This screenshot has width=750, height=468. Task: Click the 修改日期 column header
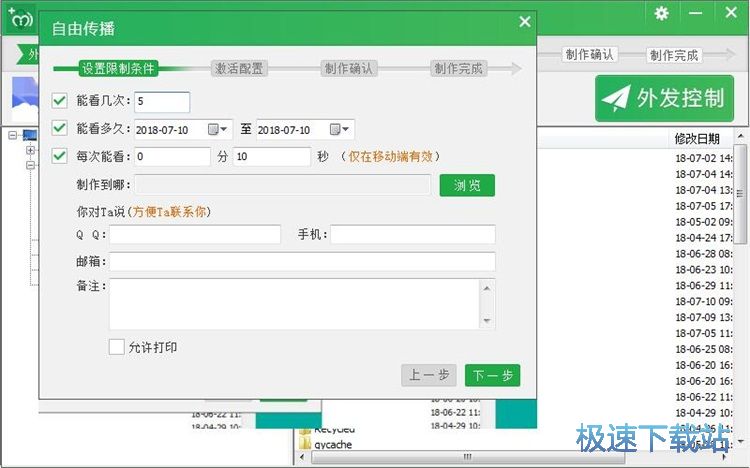click(x=697, y=139)
